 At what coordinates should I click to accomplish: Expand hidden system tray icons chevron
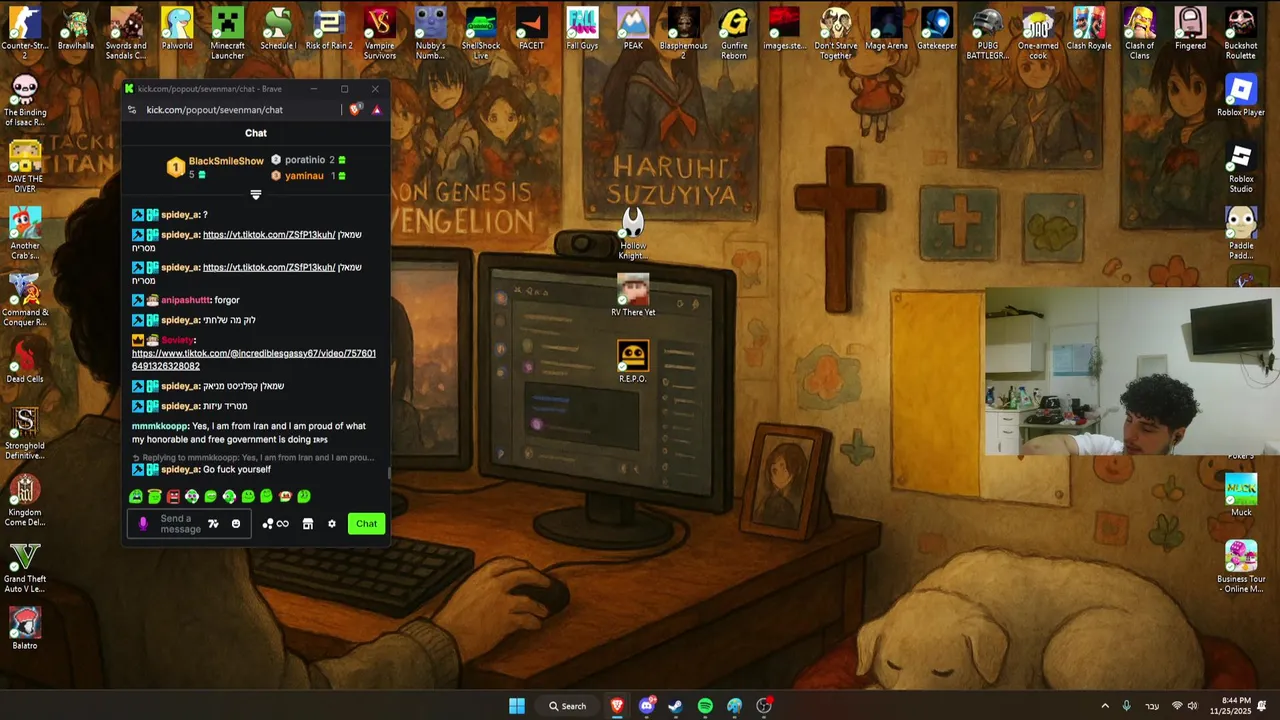coord(1105,706)
